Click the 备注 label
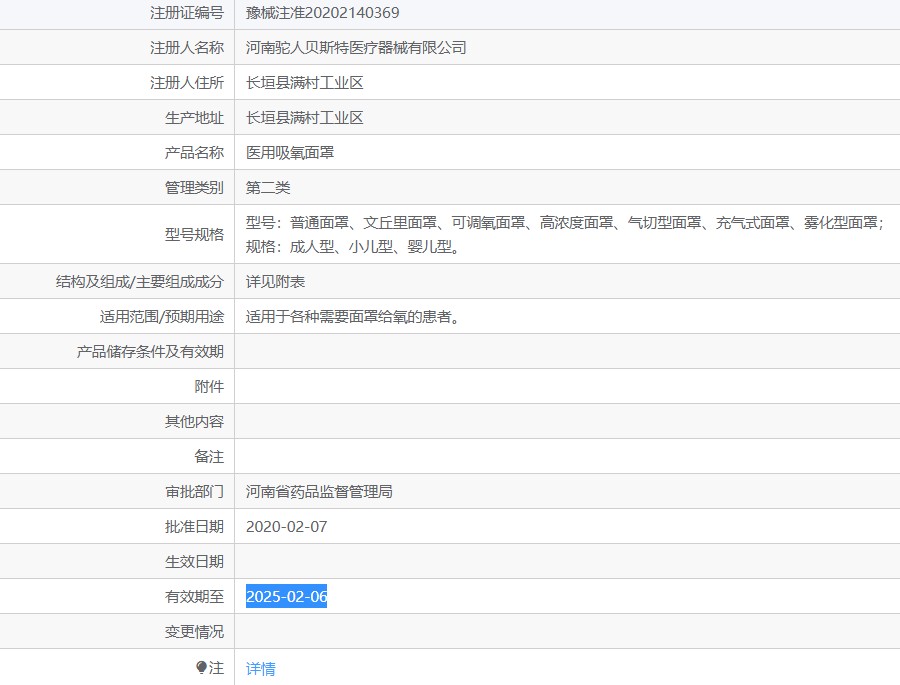Image resolution: width=900 pixels, height=685 pixels. [x=210, y=456]
